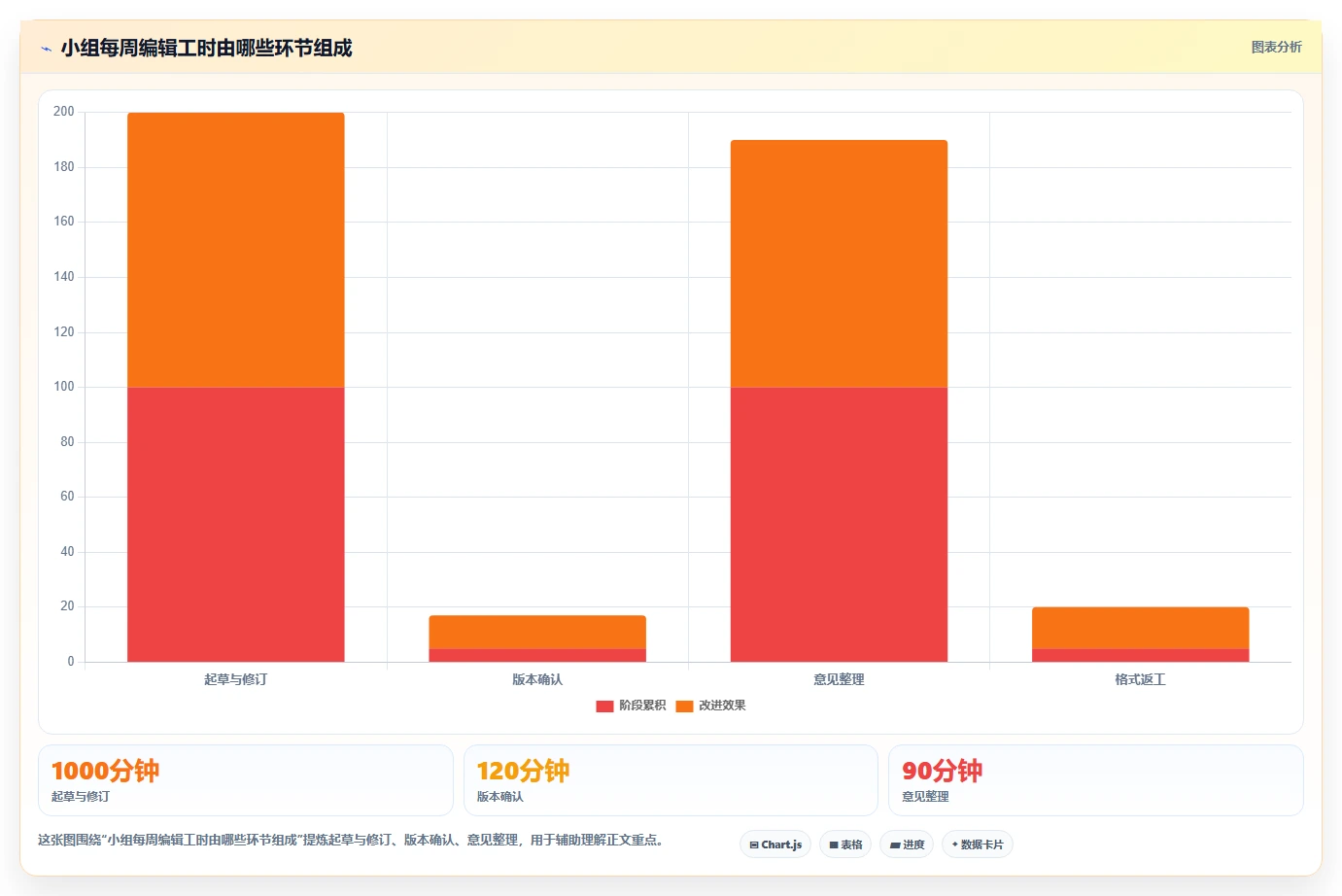Click the red segment of 意见整理 bar
This screenshot has width=1342, height=896.
coord(839,525)
